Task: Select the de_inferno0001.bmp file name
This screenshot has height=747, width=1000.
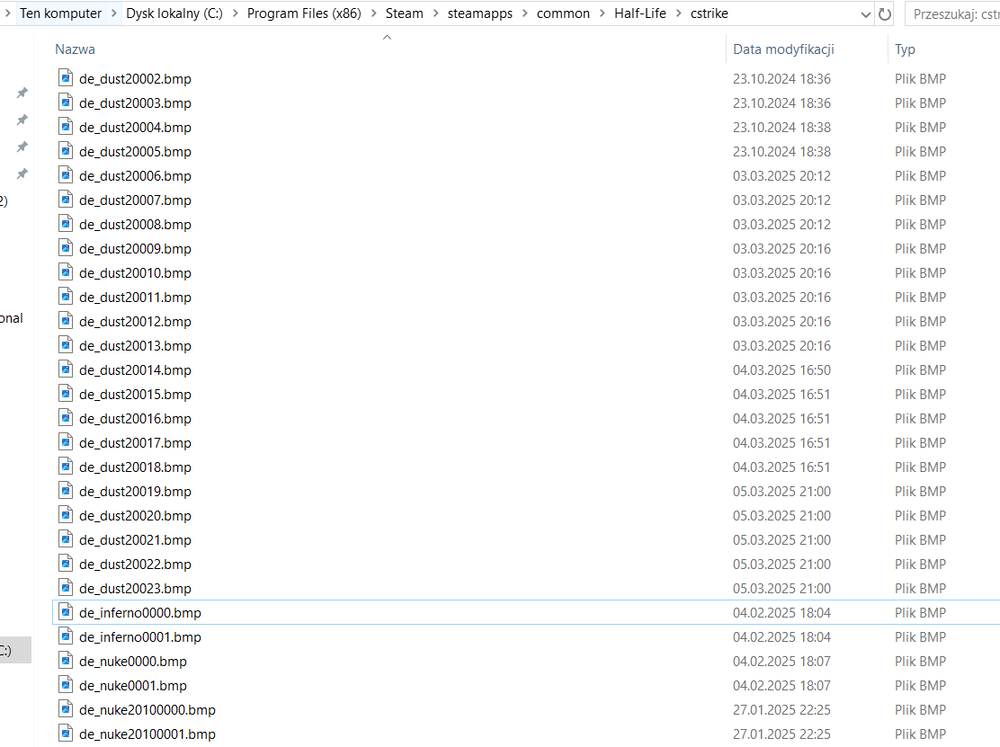Action: (x=140, y=637)
